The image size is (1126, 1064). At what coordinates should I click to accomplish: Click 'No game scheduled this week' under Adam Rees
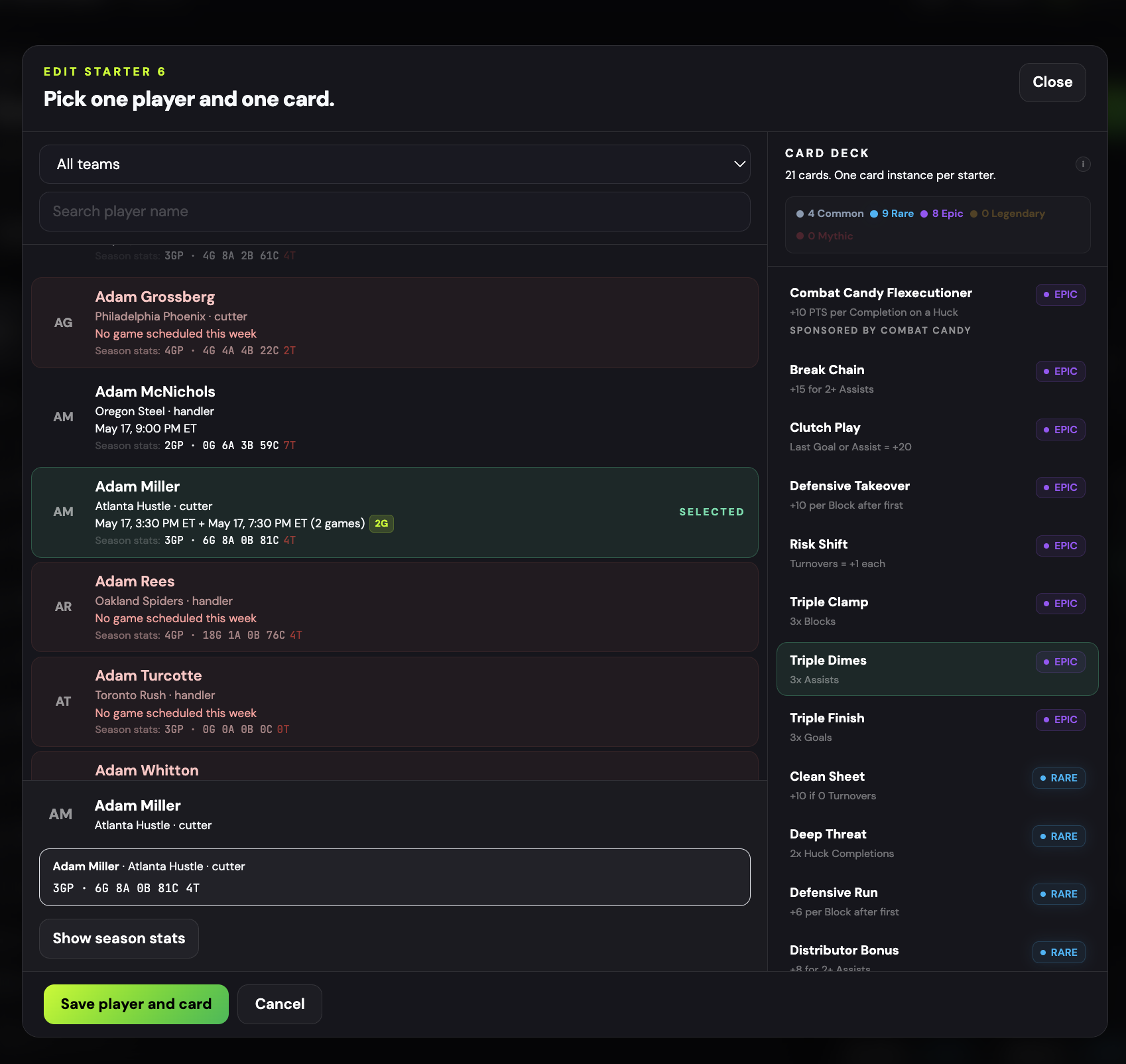coord(176,618)
